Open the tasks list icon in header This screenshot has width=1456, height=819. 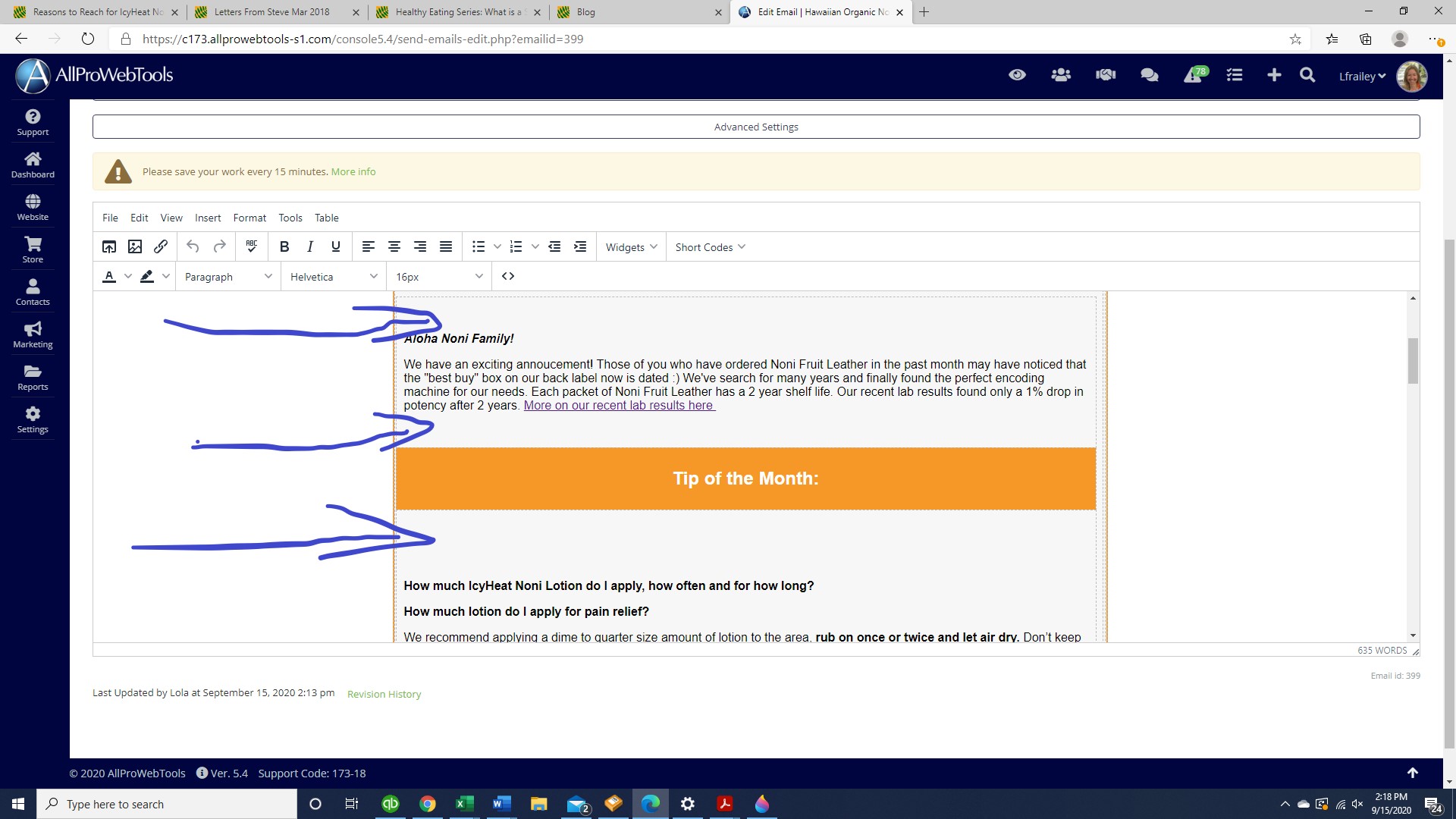(x=1235, y=75)
